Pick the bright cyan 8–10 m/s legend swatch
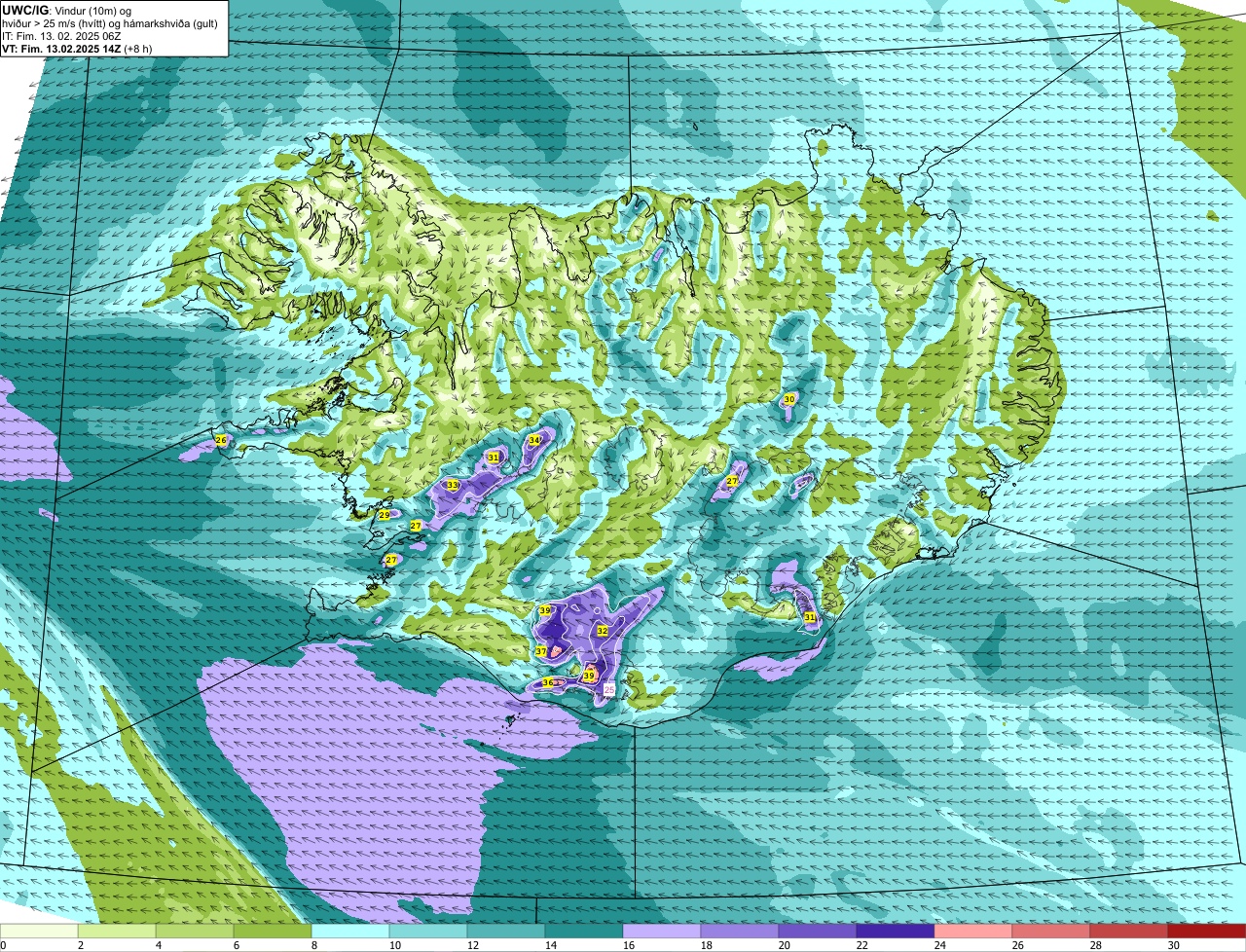The height and width of the screenshot is (952, 1246). coord(350,931)
